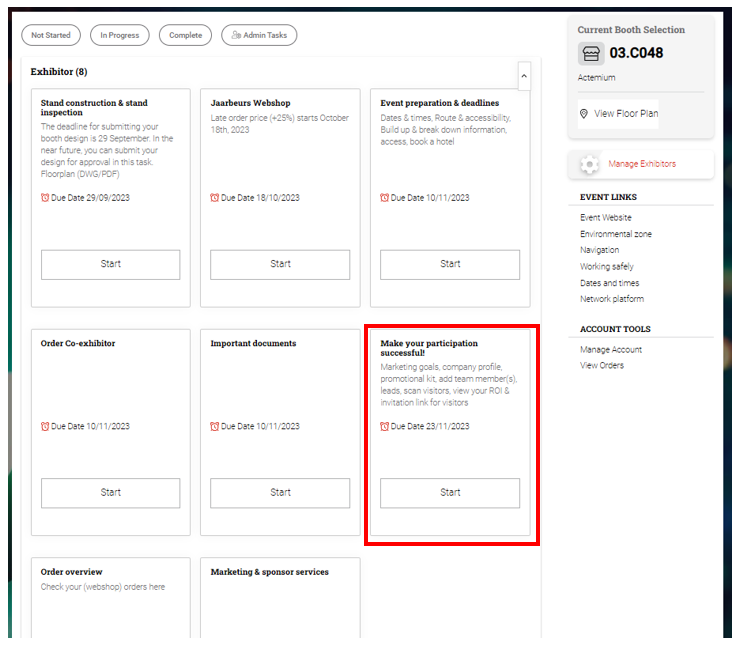Click the alarm clock icon in Important documents card

coord(215,426)
